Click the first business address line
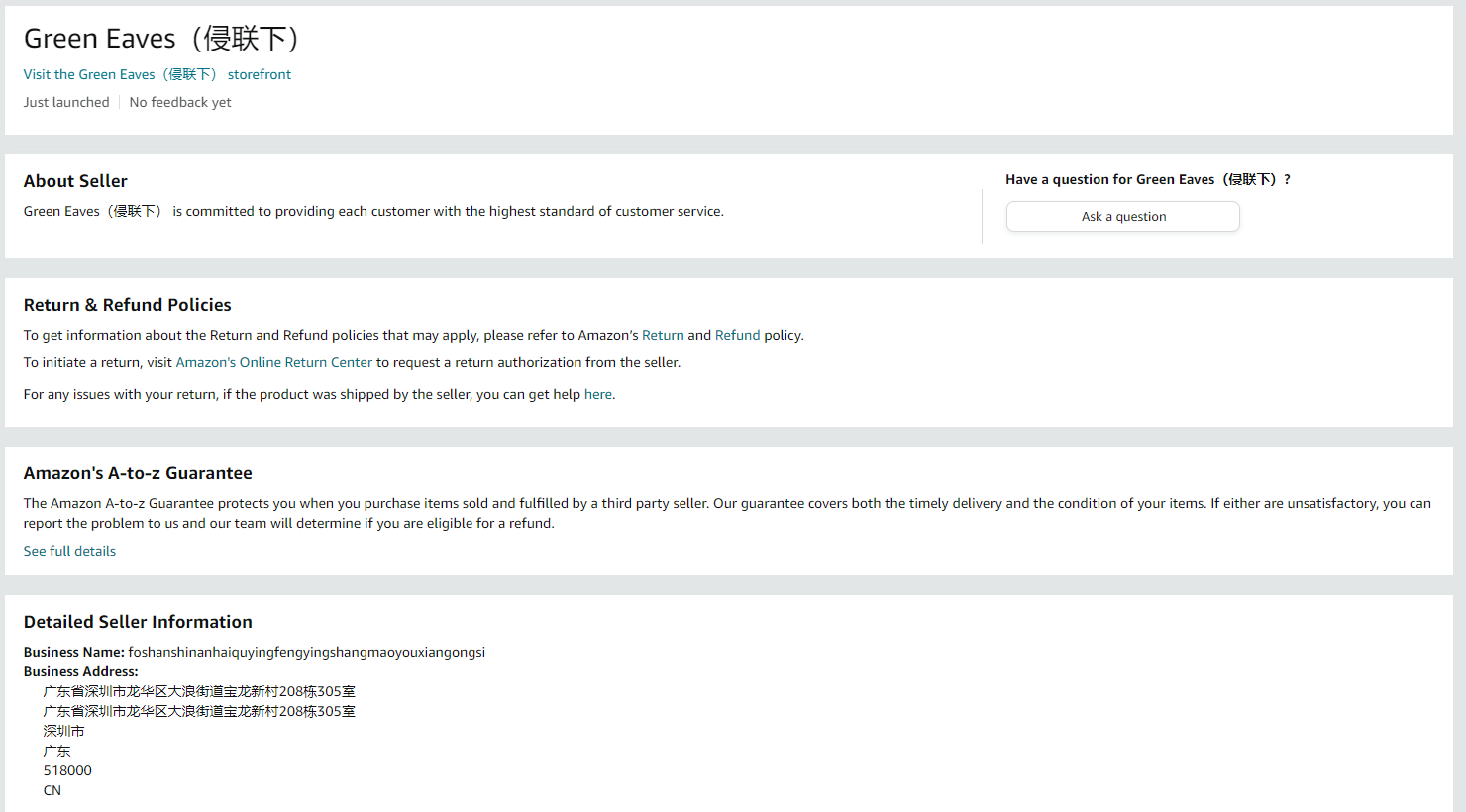This screenshot has height=812, width=1466. tap(199, 691)
